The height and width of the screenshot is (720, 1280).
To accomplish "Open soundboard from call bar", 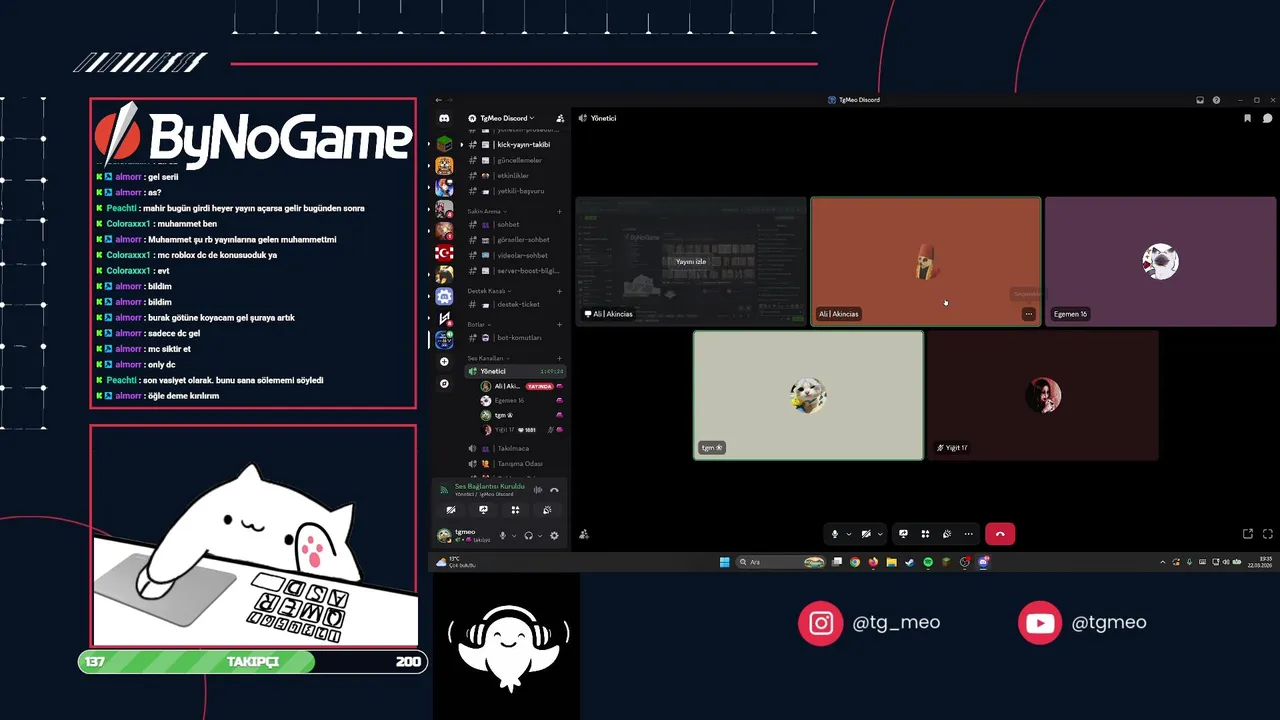I will tap(946, 534).
